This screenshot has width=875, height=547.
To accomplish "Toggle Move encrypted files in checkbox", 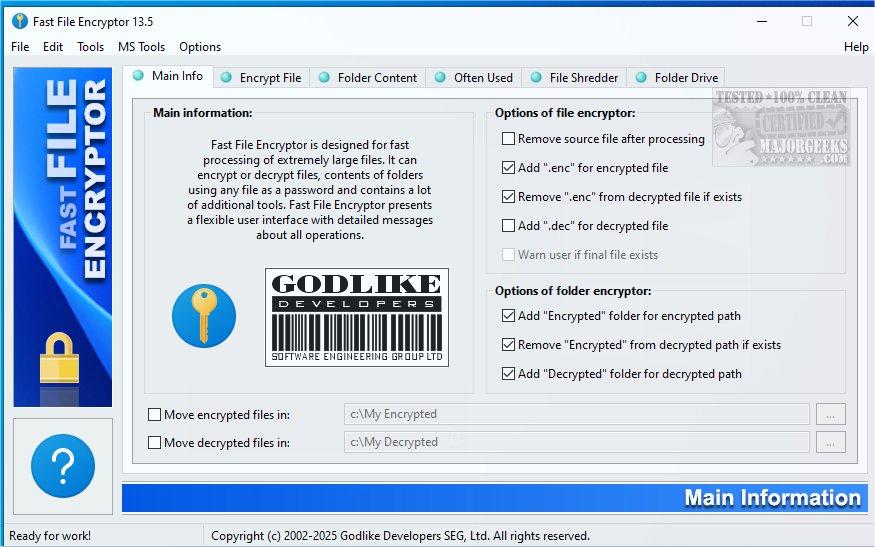I will 154,414.
